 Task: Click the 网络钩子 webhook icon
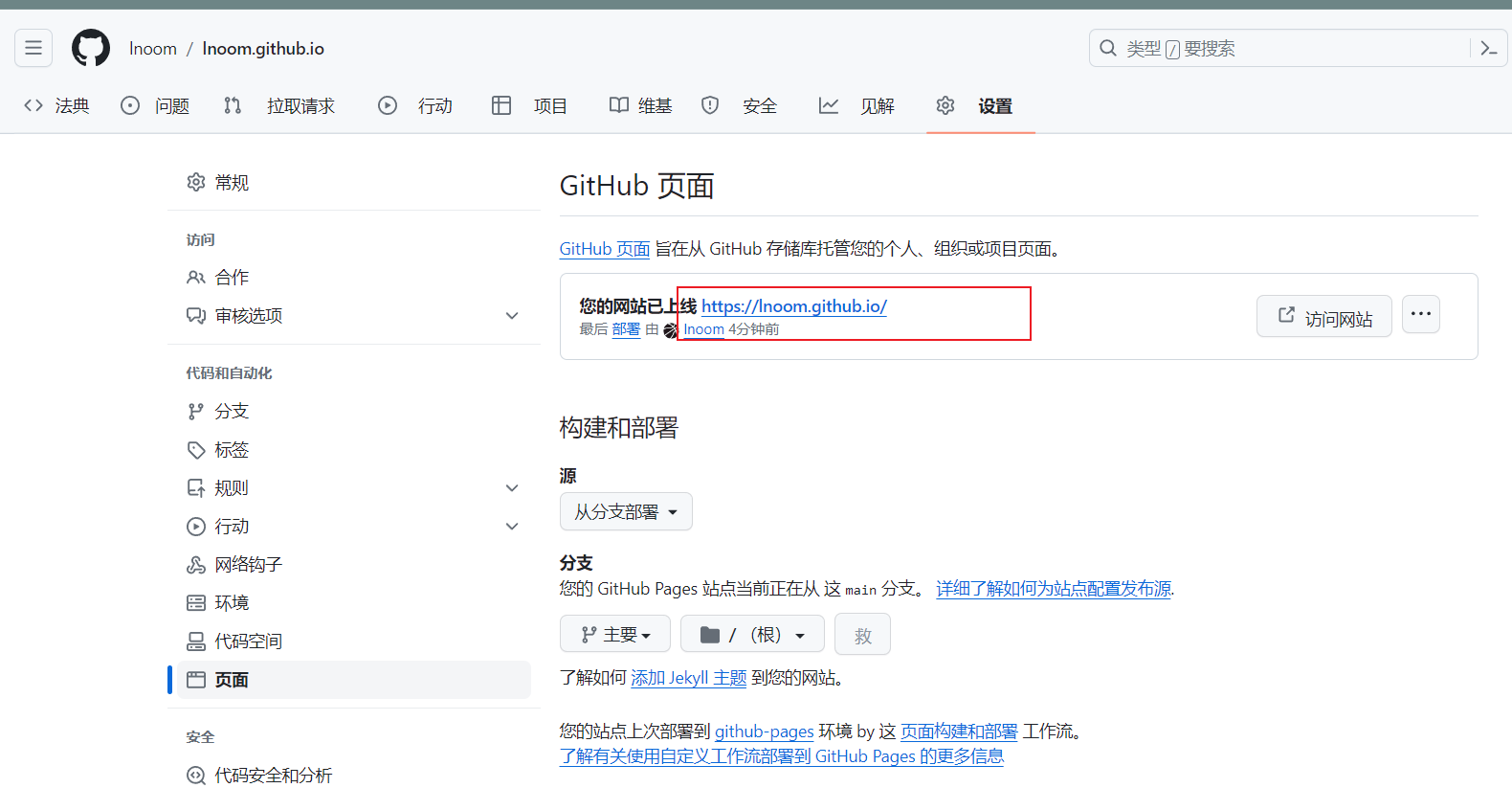pos(196,565)
